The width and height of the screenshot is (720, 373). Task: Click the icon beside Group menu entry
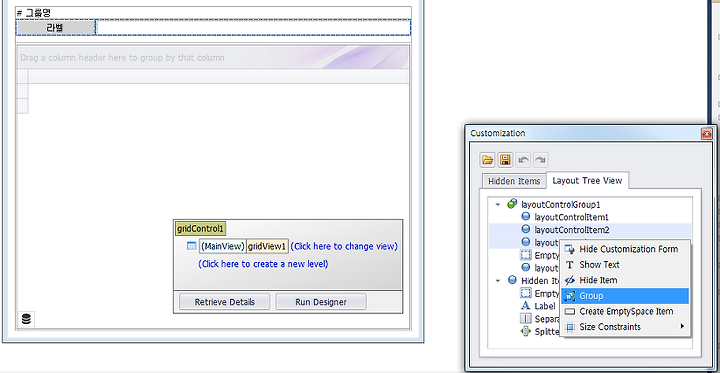(570, 296)
